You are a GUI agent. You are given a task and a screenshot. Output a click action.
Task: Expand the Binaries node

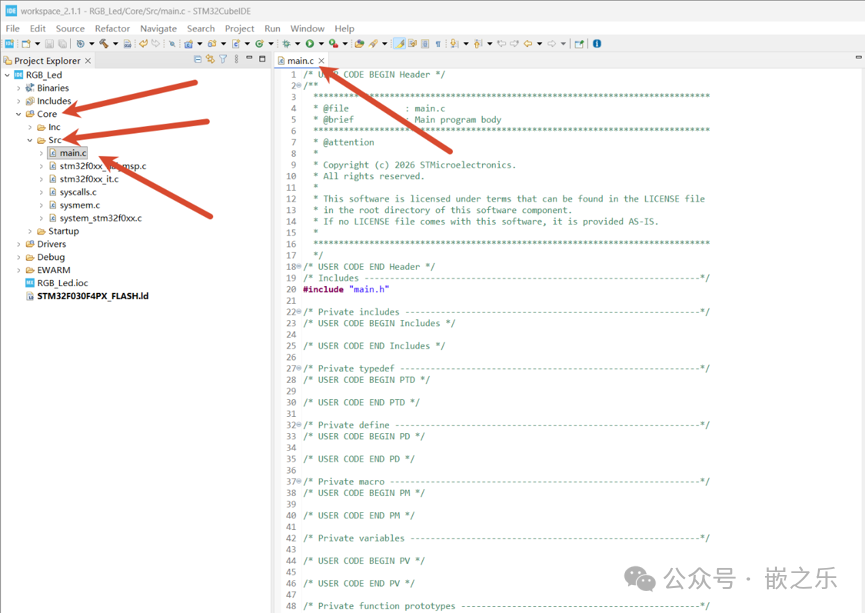point(19,88)
